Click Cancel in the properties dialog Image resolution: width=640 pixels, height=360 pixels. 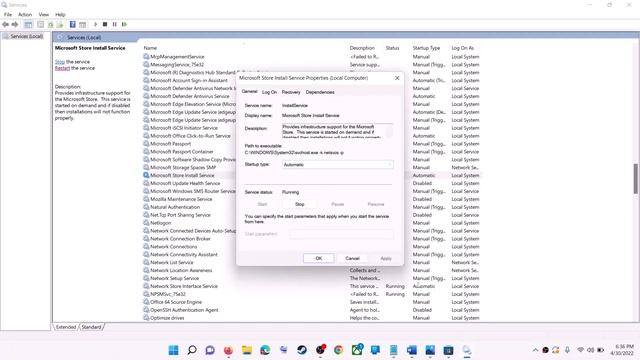(x=352, y=258)
